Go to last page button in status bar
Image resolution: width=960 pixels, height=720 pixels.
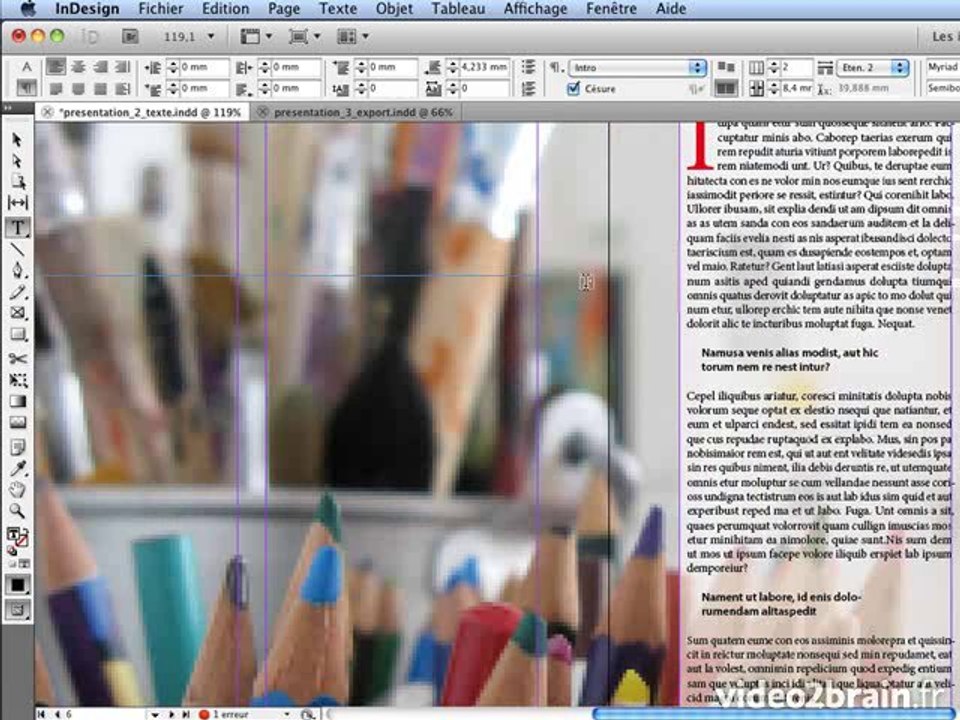tap(186, 714)
